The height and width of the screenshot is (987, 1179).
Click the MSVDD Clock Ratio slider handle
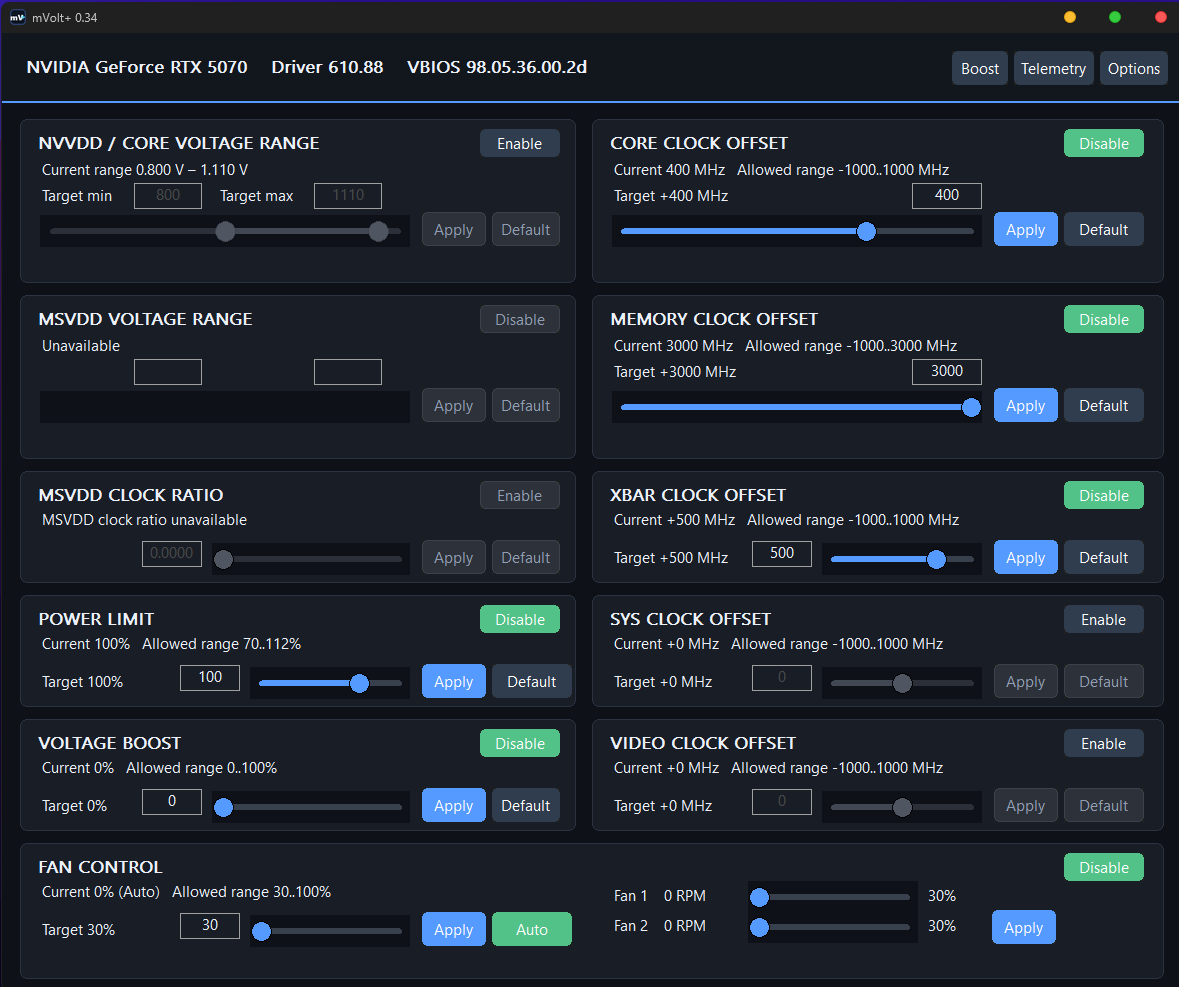(x=223, y=559)
